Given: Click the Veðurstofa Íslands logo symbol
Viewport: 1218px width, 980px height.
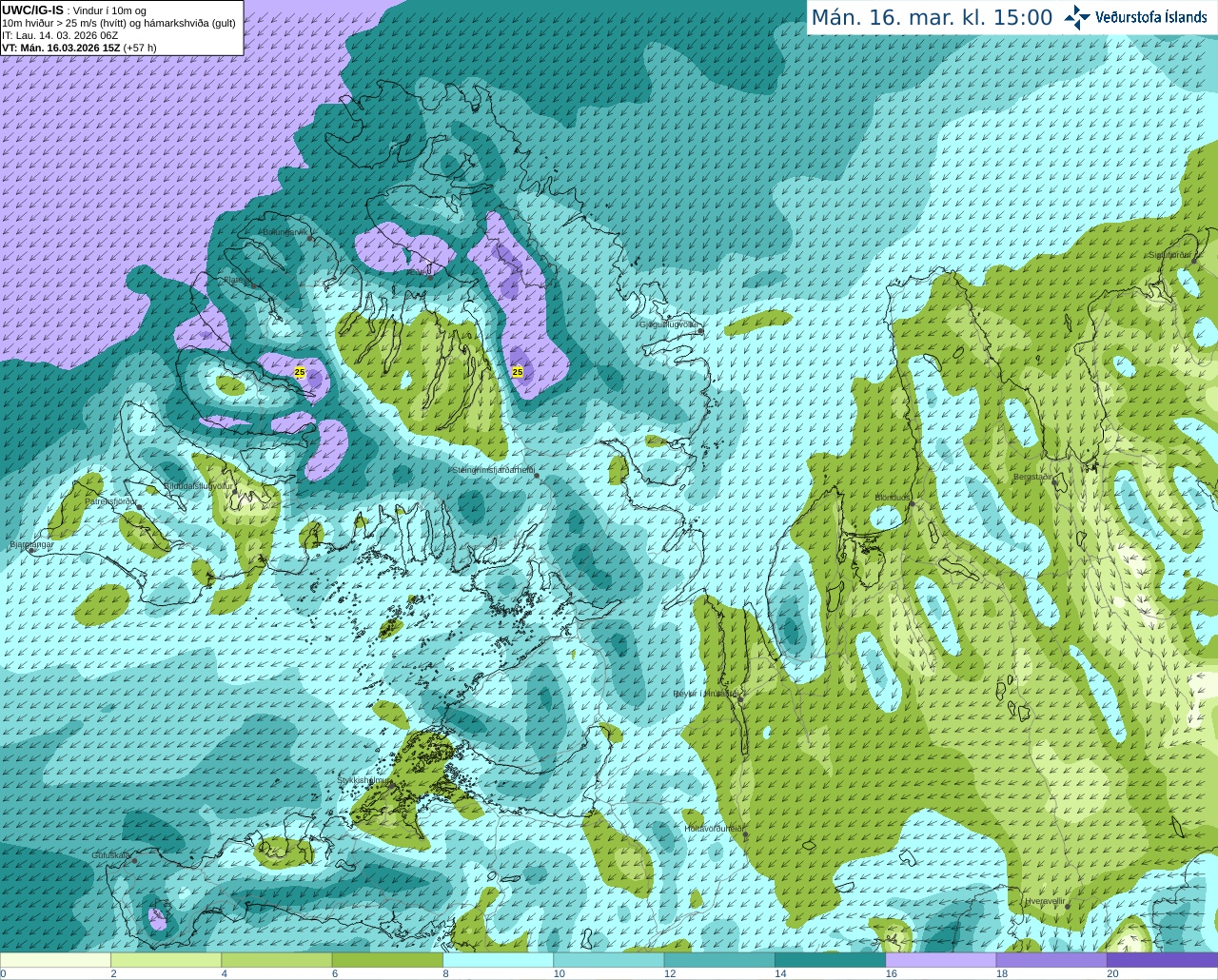Looking at the screenshot, I should pos(1077,16).
